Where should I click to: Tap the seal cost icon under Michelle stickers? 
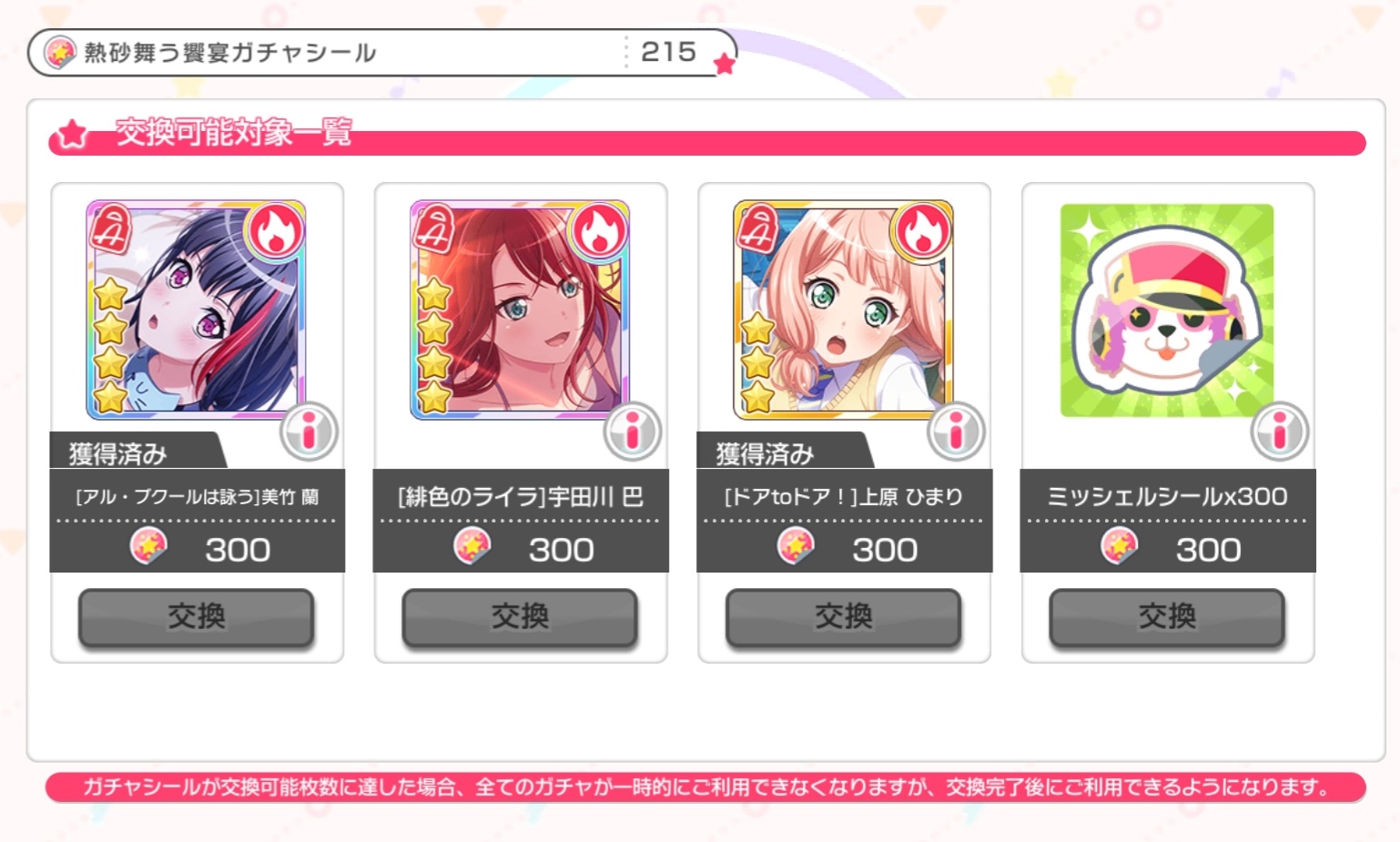tap(1120, 547)
